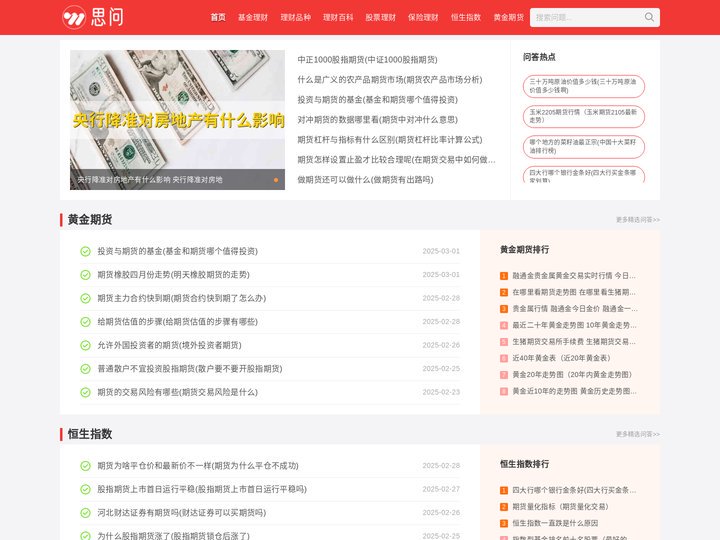720x540 pixels.
Task: Click green check icon beside 给期货估值的步骤
Action: click(x=85, y=322)
